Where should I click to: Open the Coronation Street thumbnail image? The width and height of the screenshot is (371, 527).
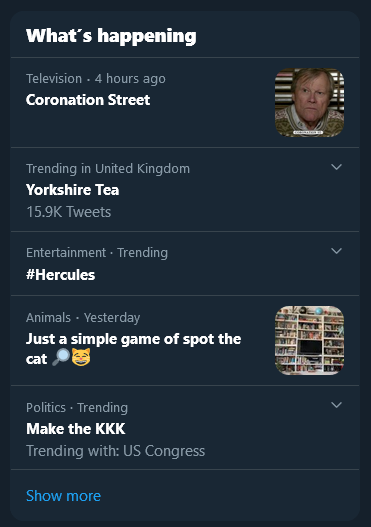pyautogui.click(x=310, y=103)
